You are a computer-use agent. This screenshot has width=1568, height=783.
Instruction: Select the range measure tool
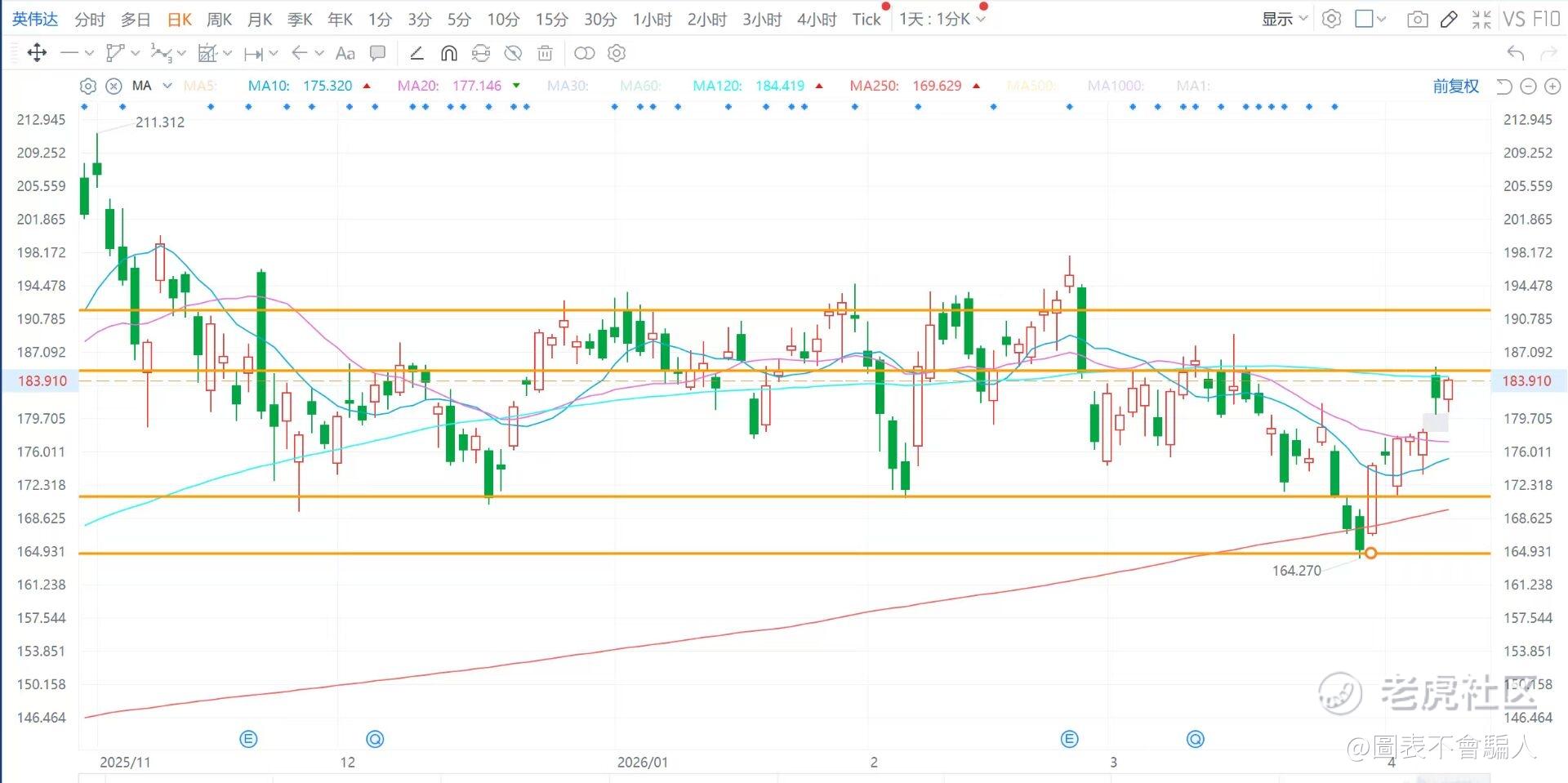[253, 53]
